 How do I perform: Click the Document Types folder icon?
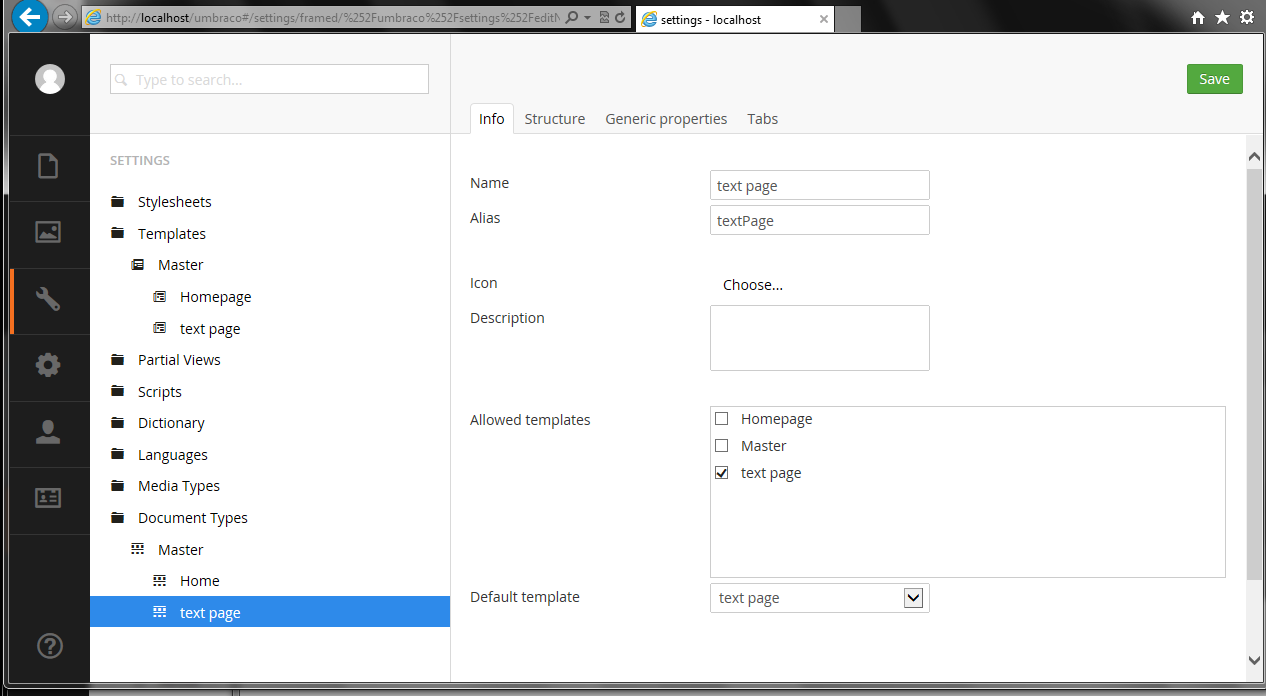118,517
